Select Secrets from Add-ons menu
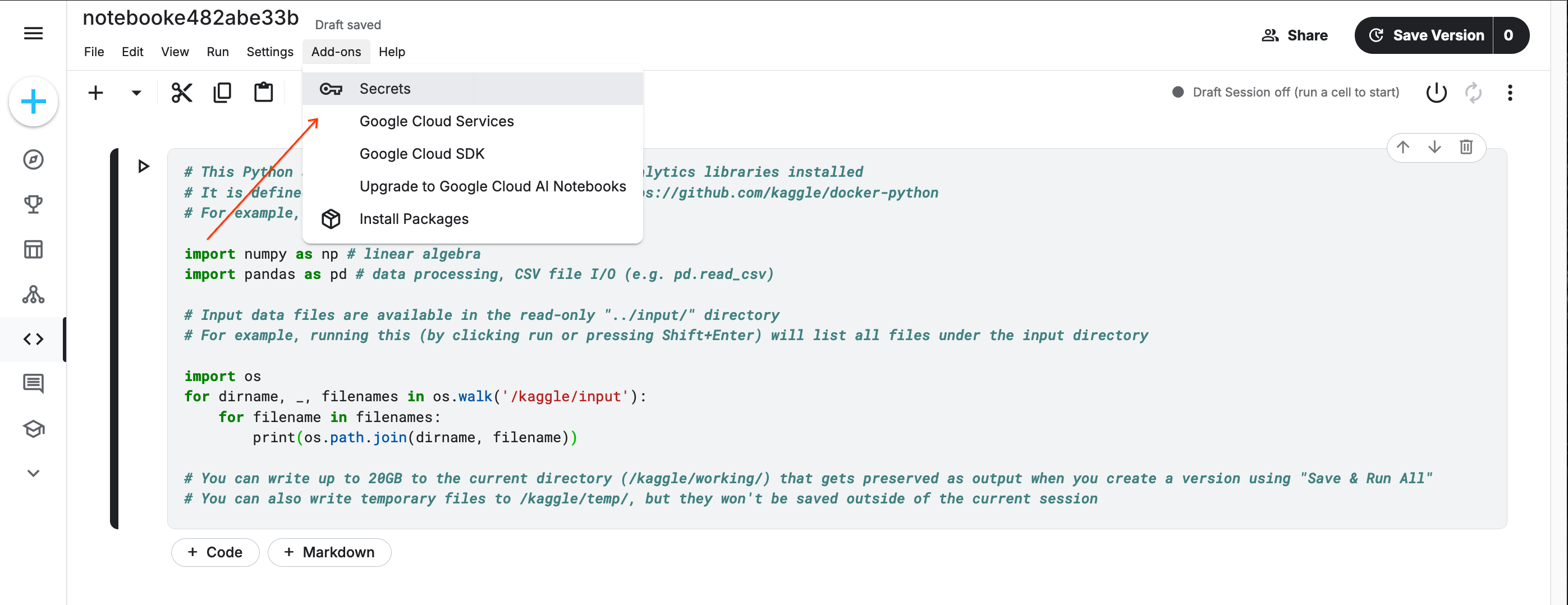Viewport: 1568px width, 605px height. tap(384, 89)
